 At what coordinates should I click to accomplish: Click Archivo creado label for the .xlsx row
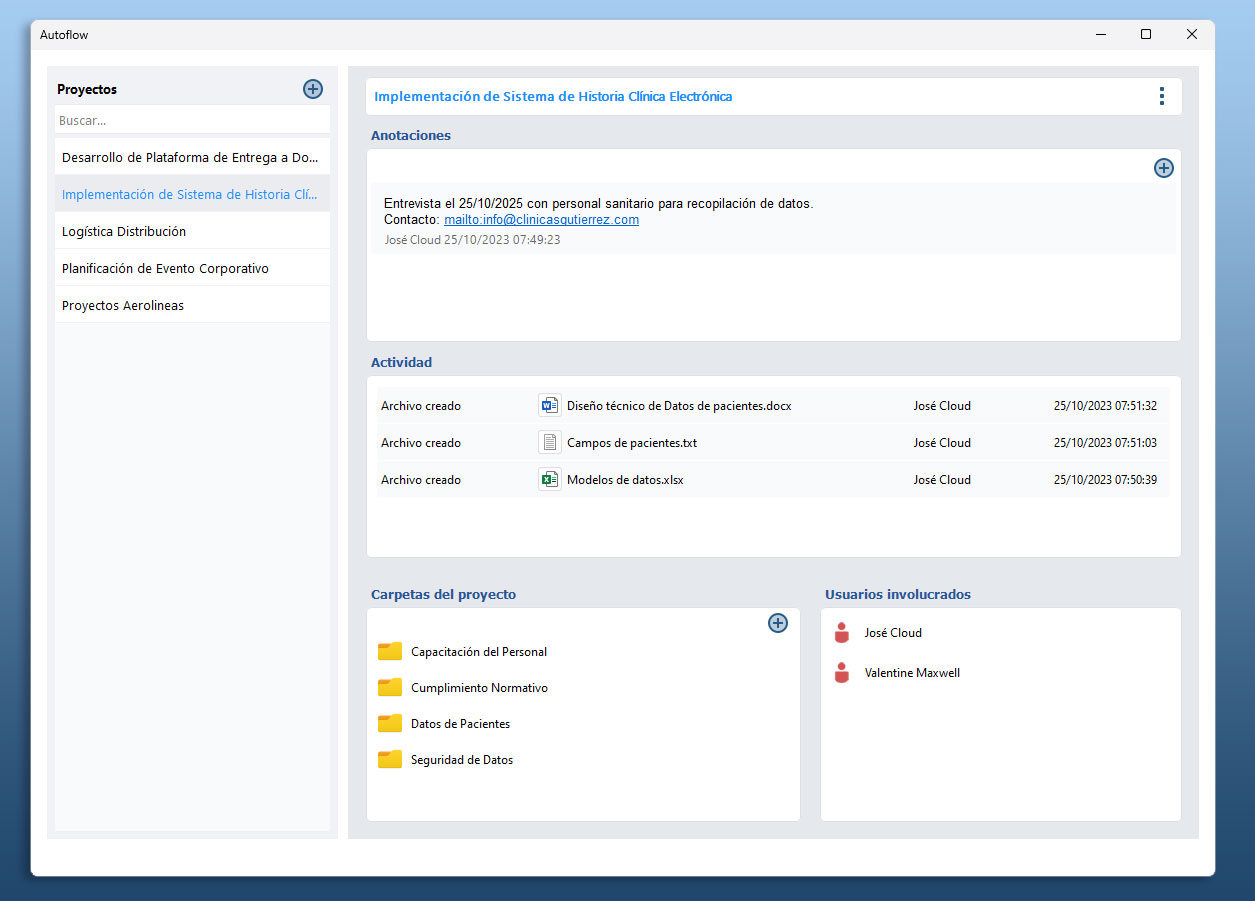[421, 480]
